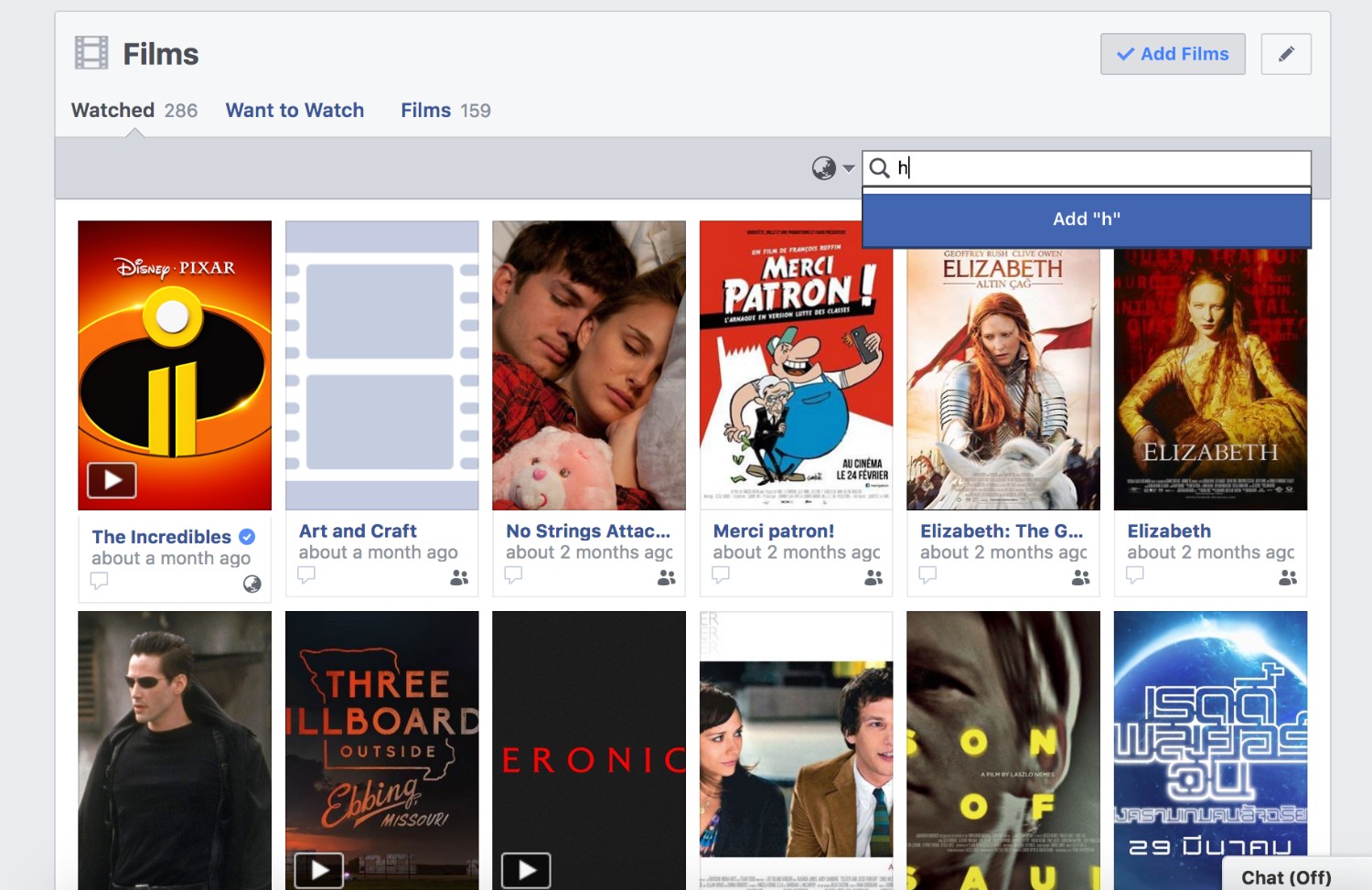Viewport: 1372px width, 890px height.
Task: Play the Three Billboards trailer icon
Action: (319, 870)
